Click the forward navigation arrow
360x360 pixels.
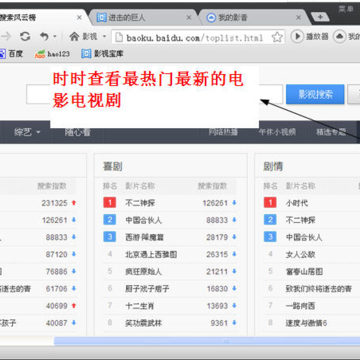(x=6, y=36)
